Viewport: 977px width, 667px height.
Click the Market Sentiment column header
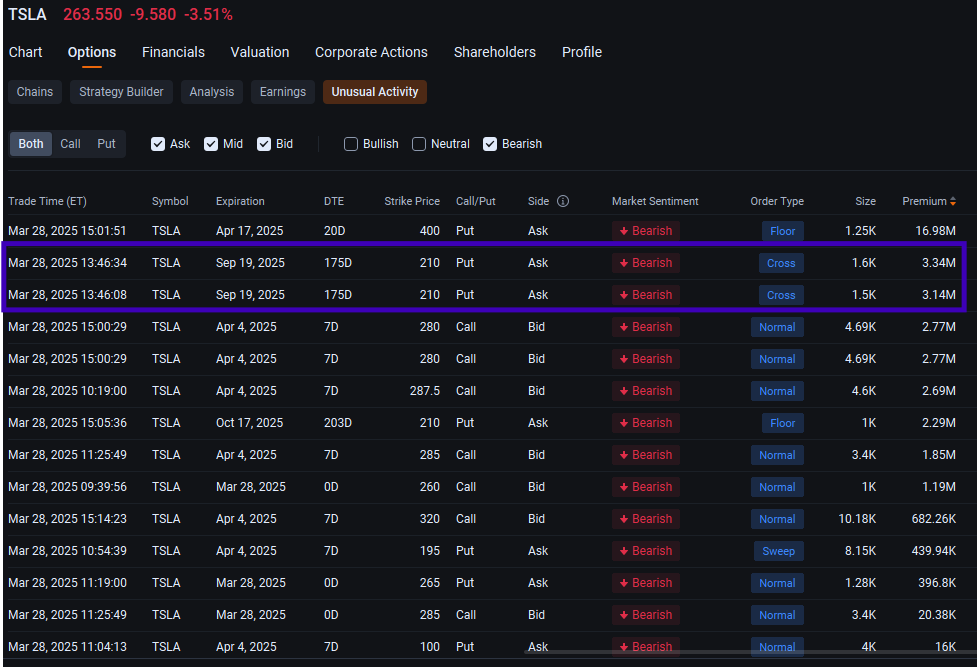click(x=655, y=201)
